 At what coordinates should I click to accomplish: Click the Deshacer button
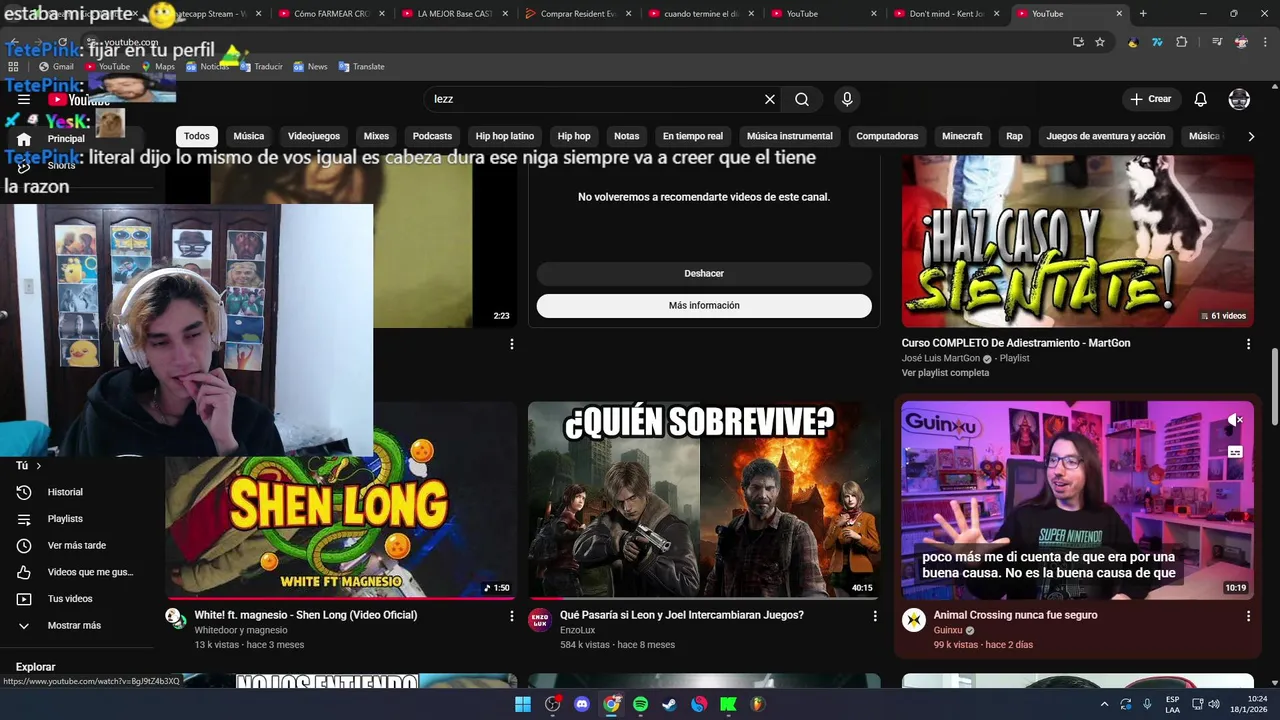[x=704, y=273]
